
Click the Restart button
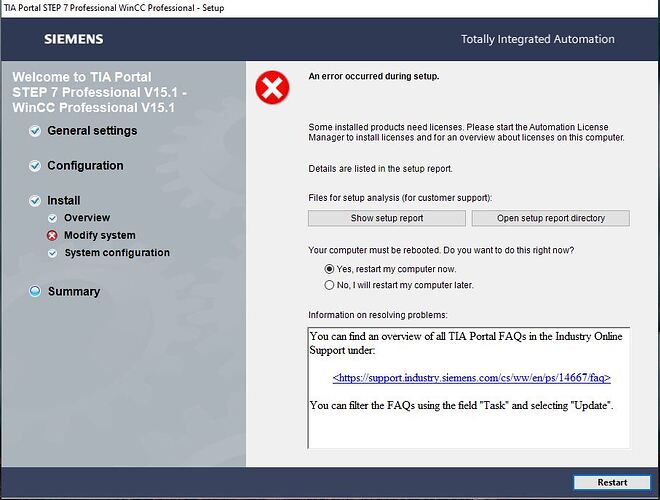612,482
